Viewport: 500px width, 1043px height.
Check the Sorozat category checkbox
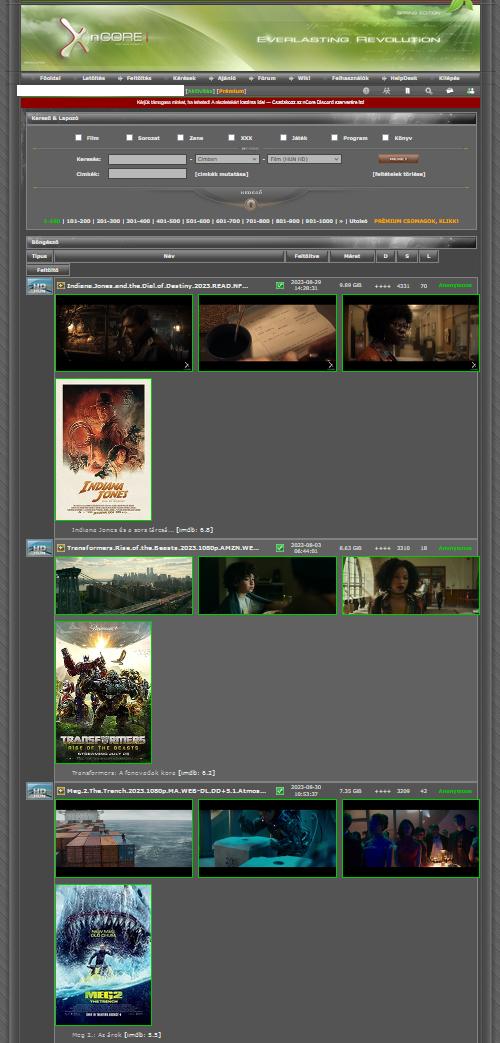coord(130,138)
